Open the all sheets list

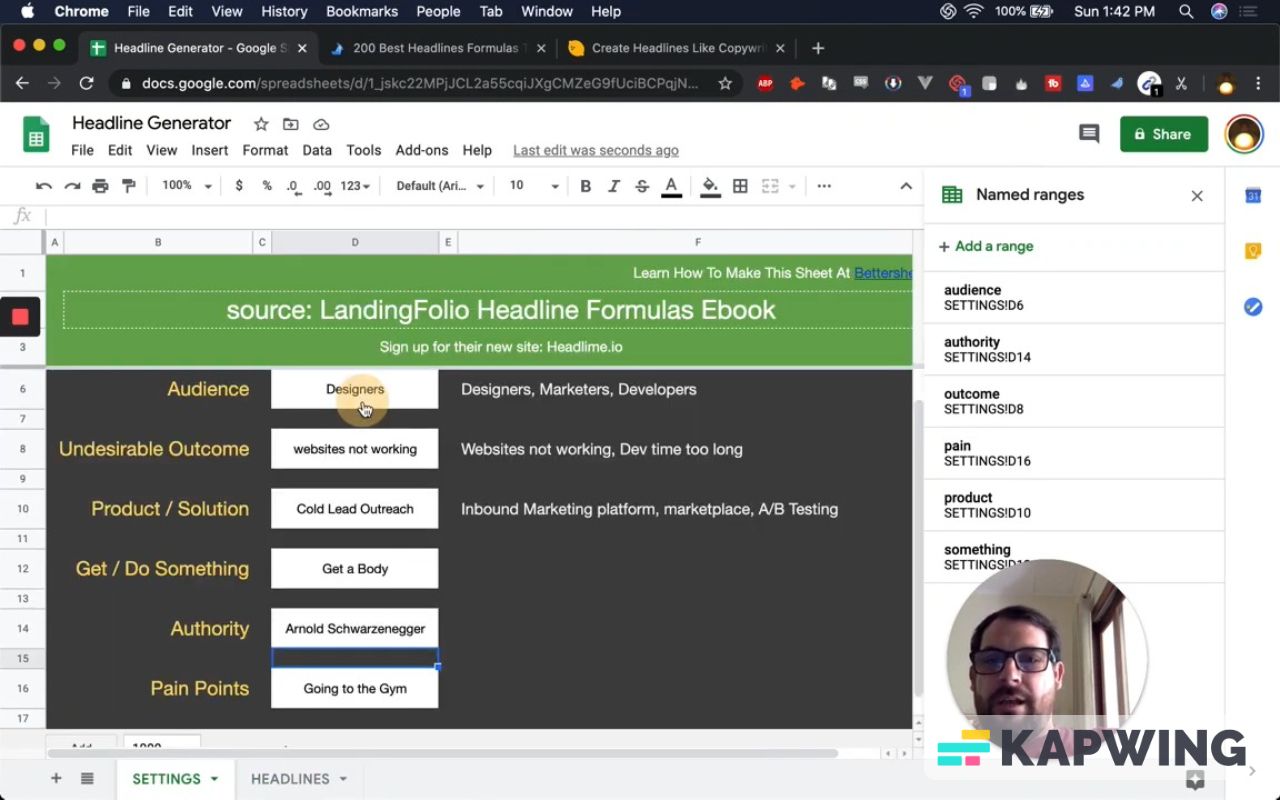(87, 779)
